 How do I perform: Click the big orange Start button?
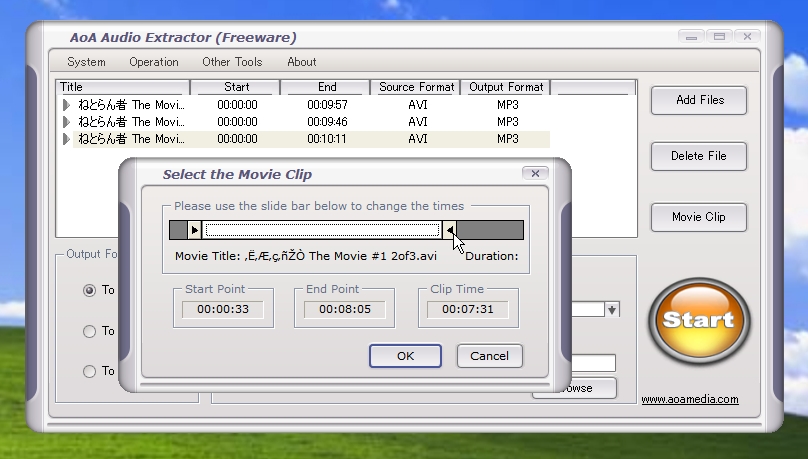[x=699, y=320]
